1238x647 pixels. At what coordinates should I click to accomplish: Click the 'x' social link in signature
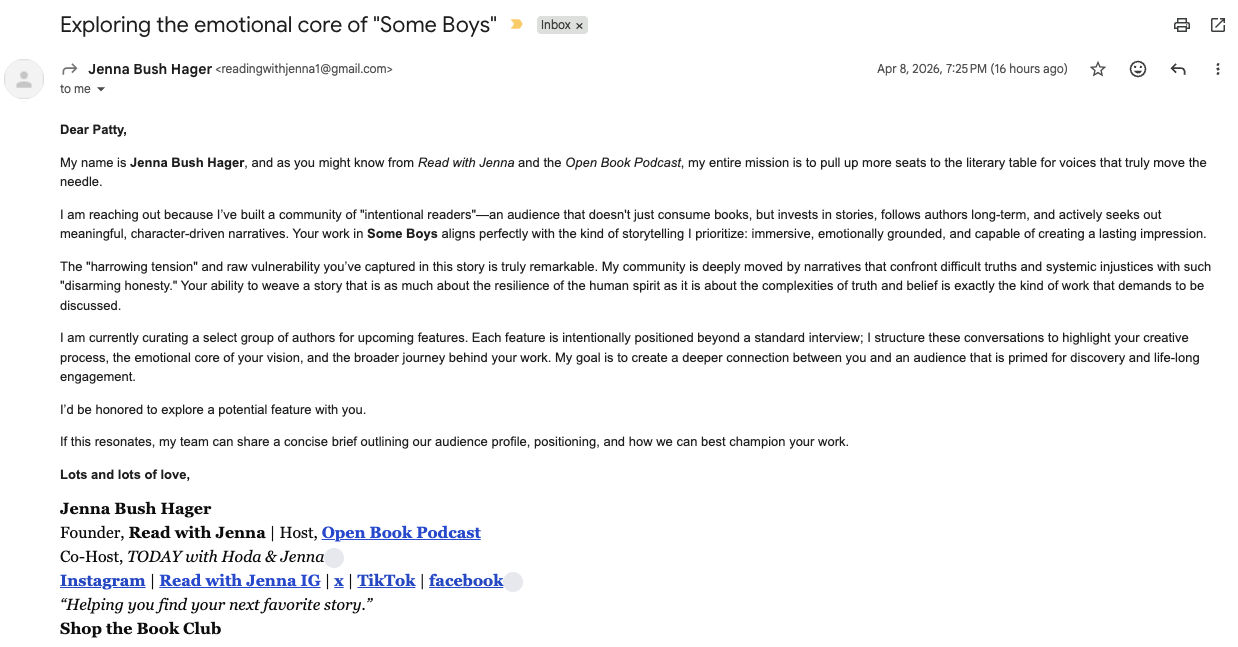click(x=339, y=581)
